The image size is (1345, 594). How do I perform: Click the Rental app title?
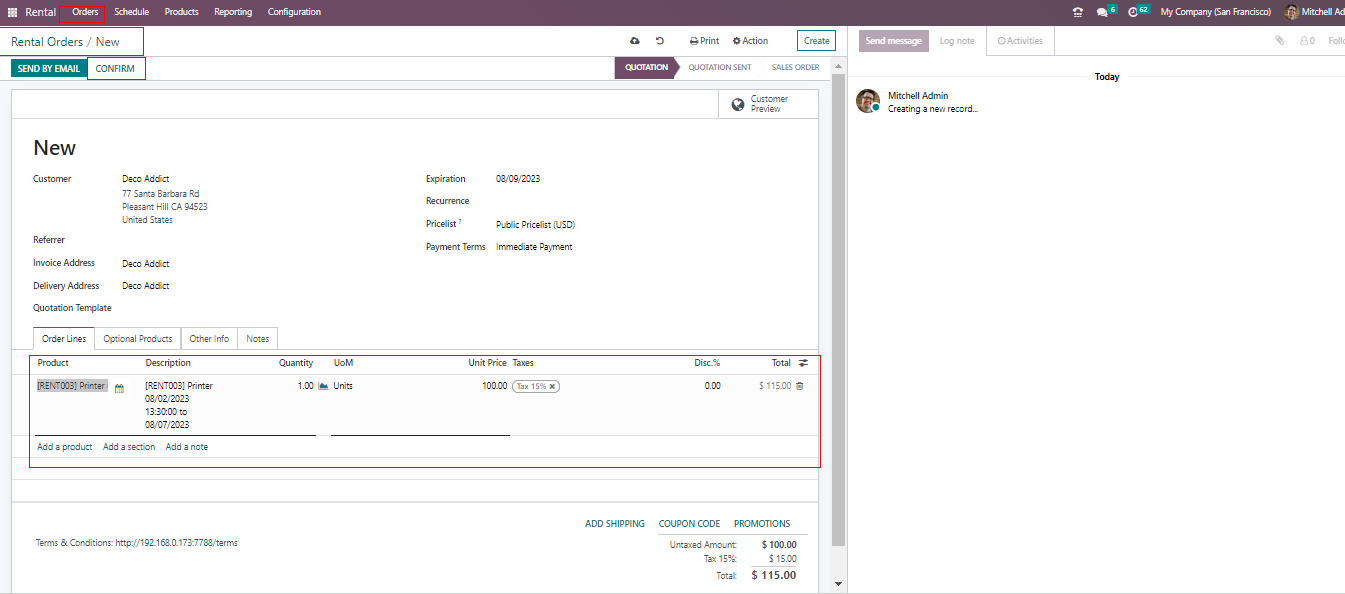coord(41,12)
